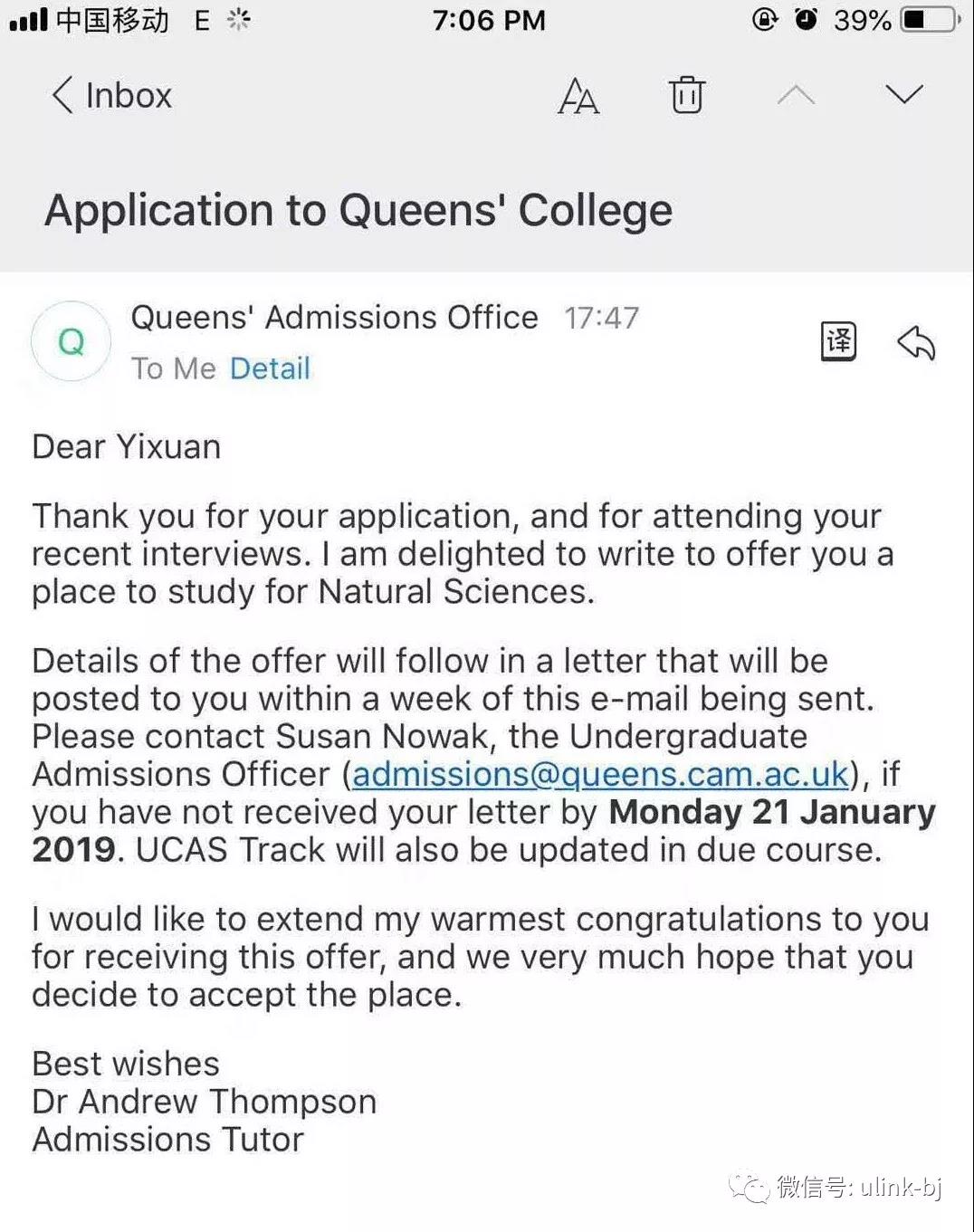Reply to email using reply arrow
This screenshot has width=974, height=1232.
(x=916, y=343)
